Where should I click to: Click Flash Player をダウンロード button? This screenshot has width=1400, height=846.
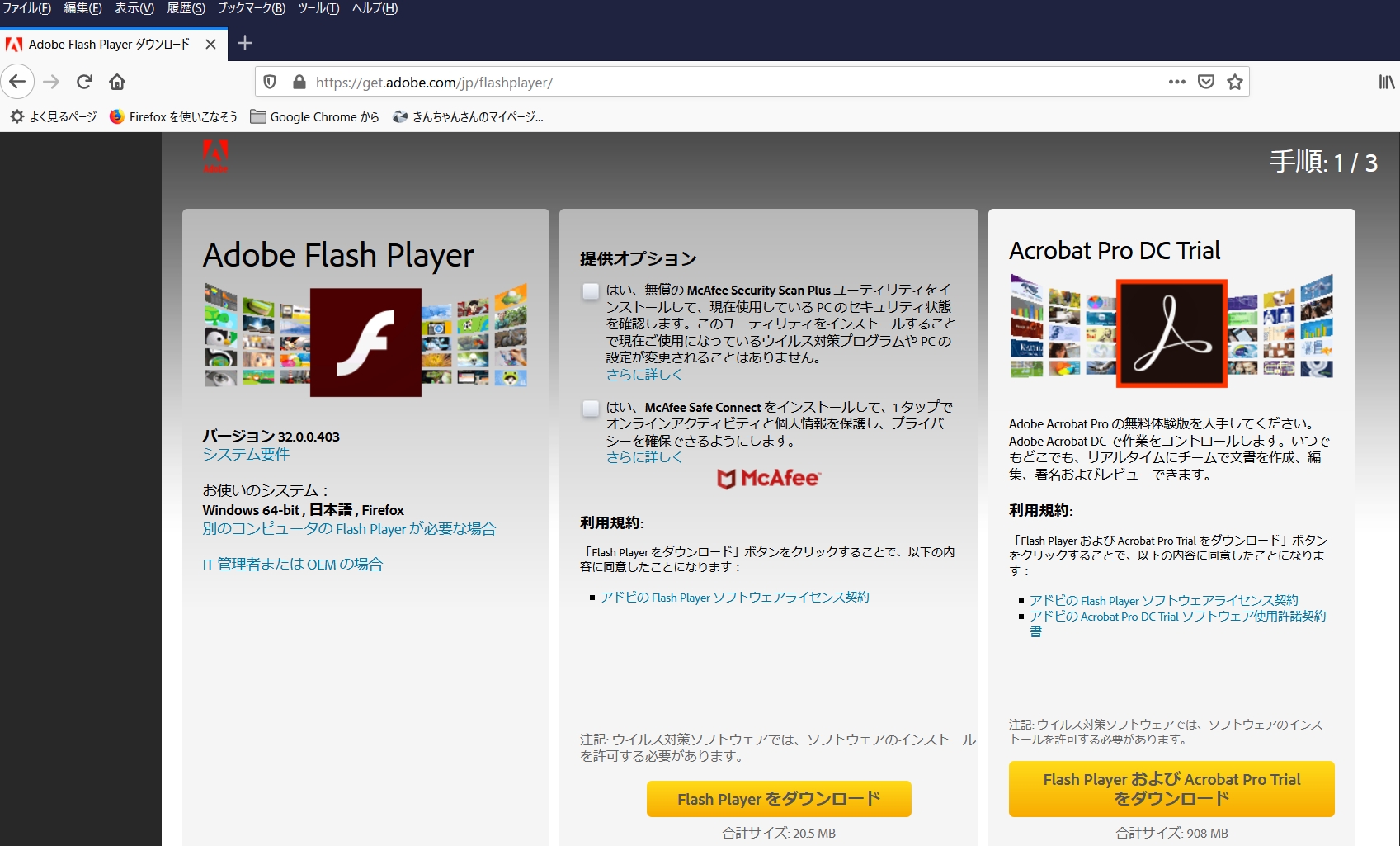click(x=779, y=799)
